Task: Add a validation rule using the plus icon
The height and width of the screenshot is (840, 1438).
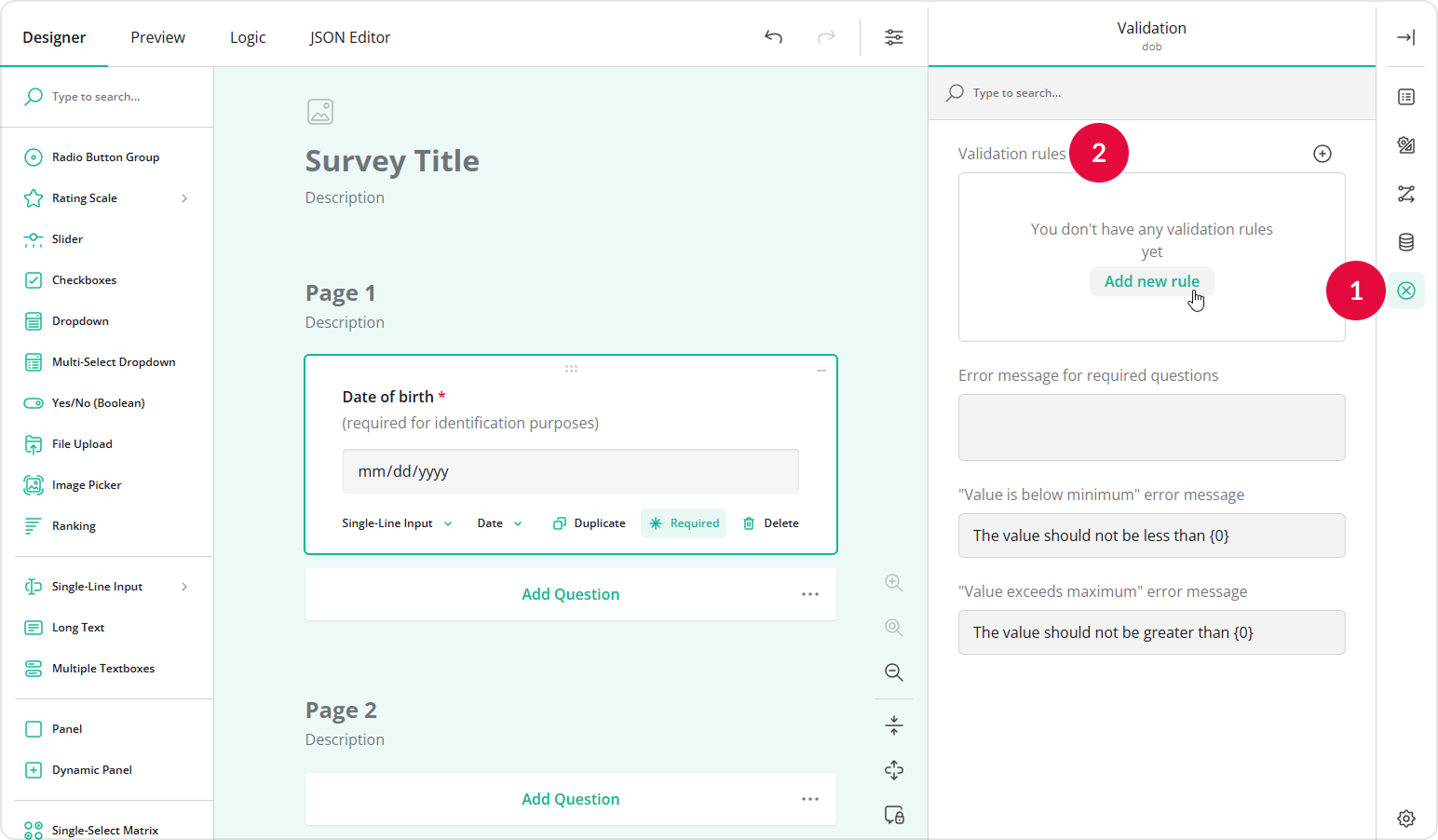Action: click(x=1323, y=154)
